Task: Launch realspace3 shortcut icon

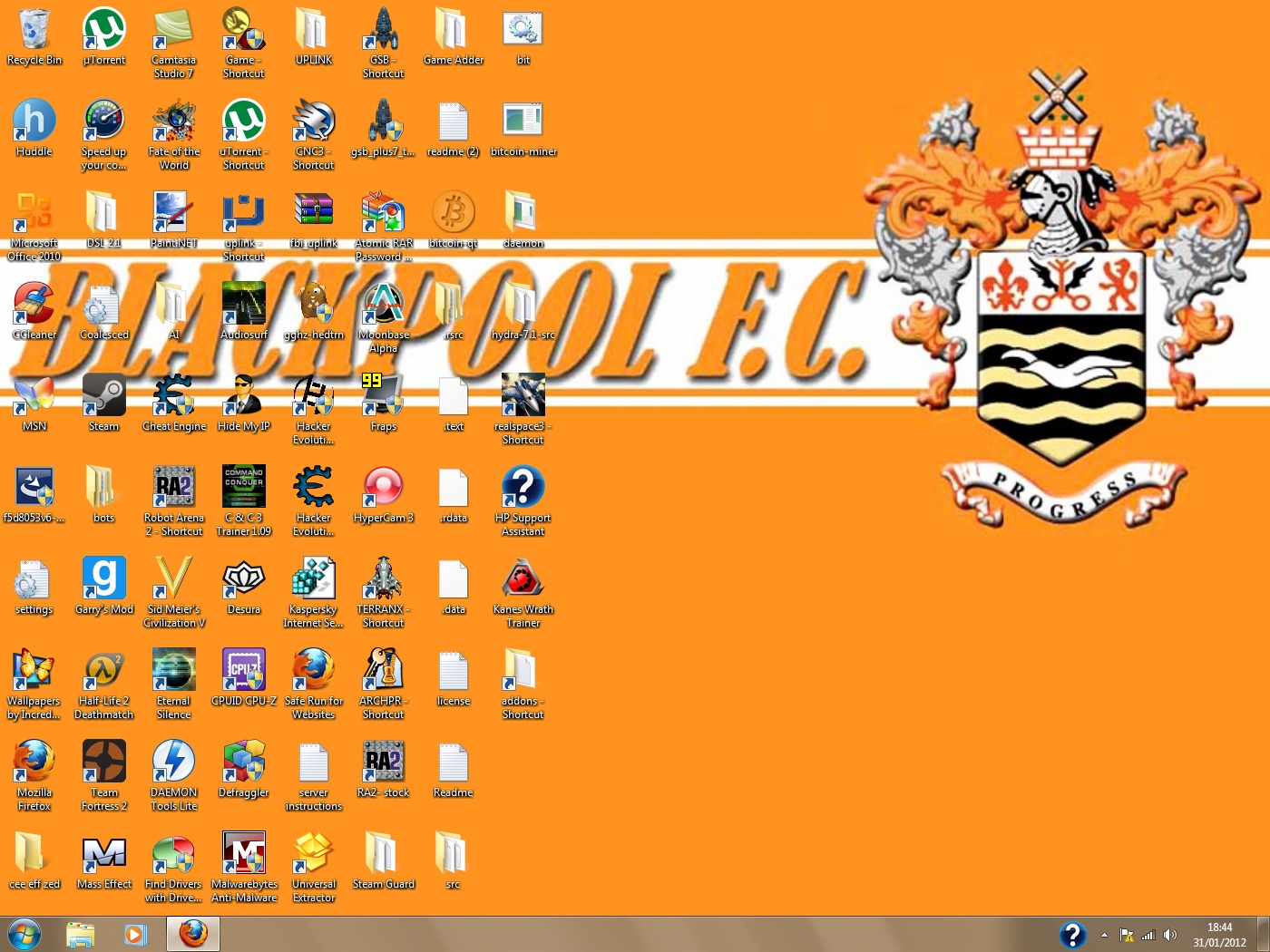Action: [523, 409]
